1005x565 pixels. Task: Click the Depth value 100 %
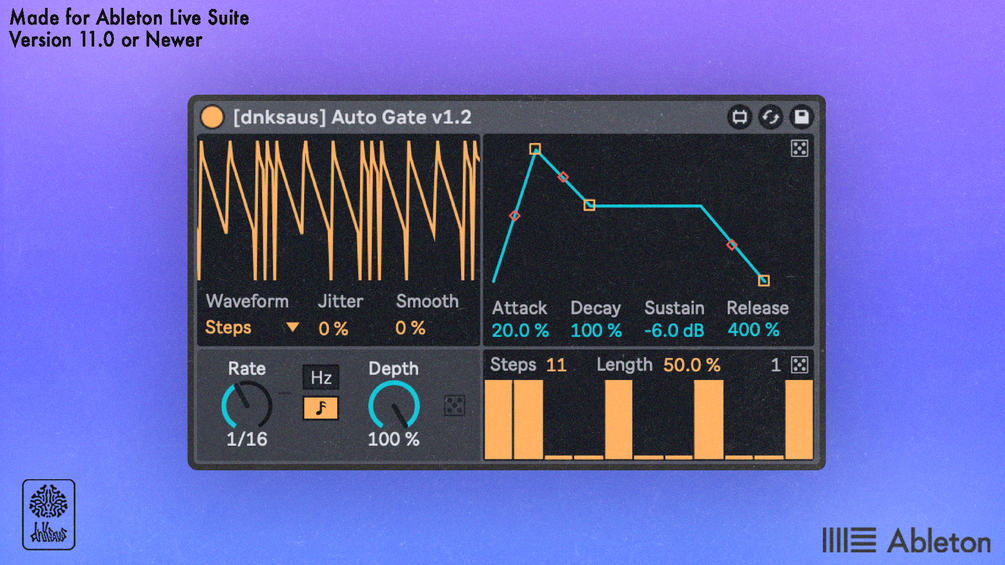coord(394,439)
